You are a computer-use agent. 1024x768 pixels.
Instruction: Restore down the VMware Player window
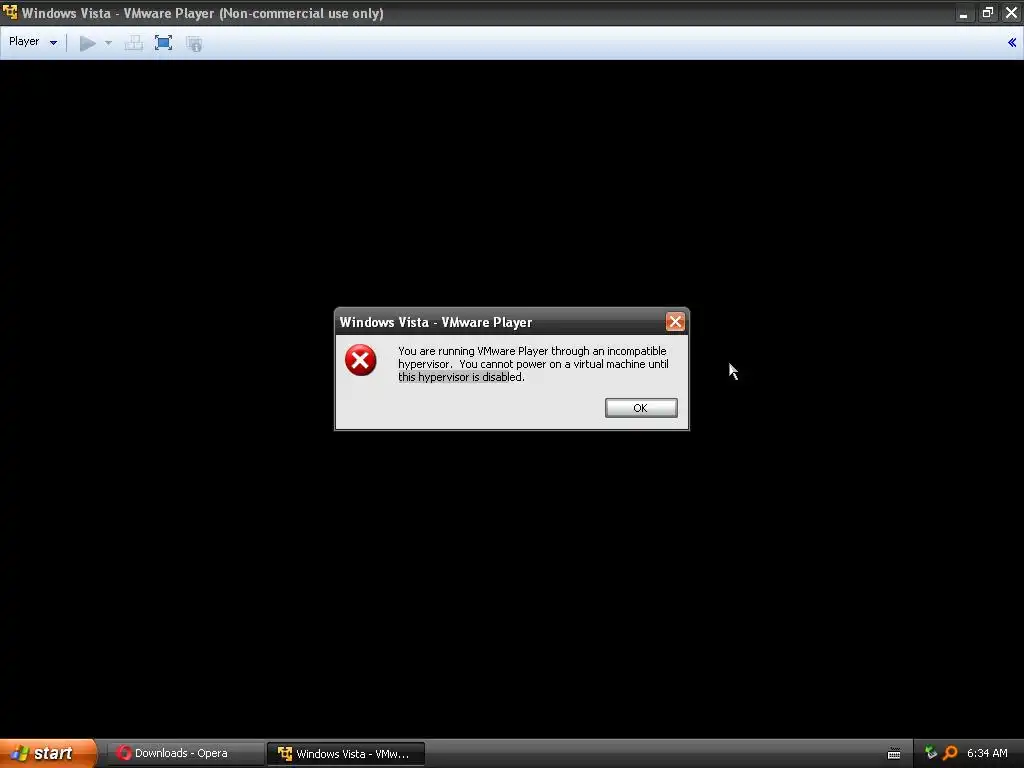coord(987,13)
